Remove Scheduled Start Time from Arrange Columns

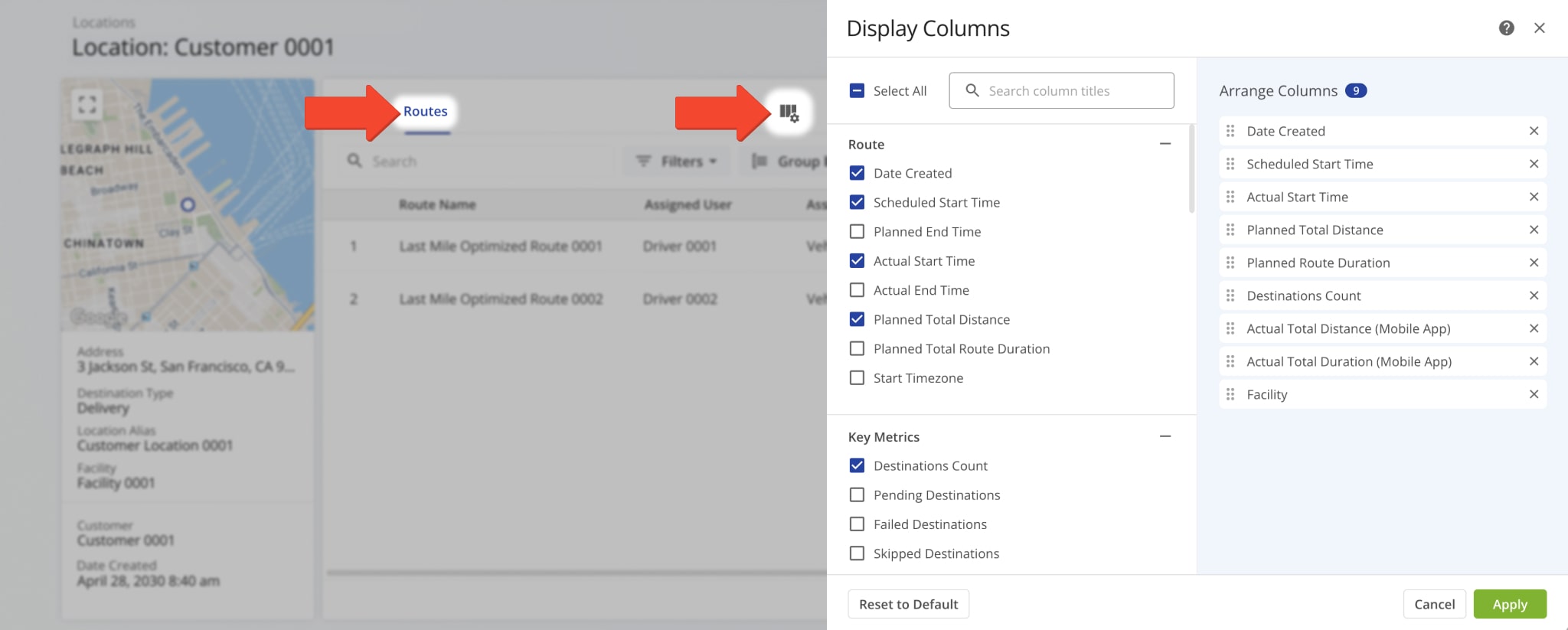[x=1534, y=164]
